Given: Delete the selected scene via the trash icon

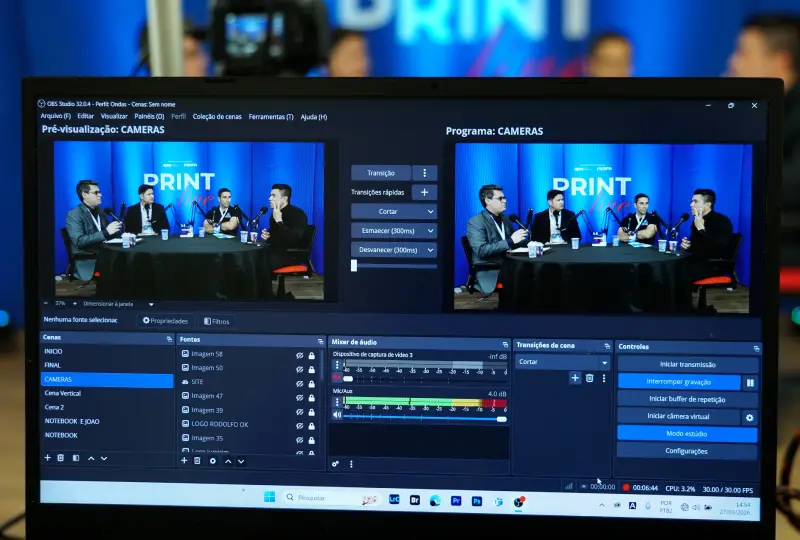Looking at the screenshot, I should (61, 458).
